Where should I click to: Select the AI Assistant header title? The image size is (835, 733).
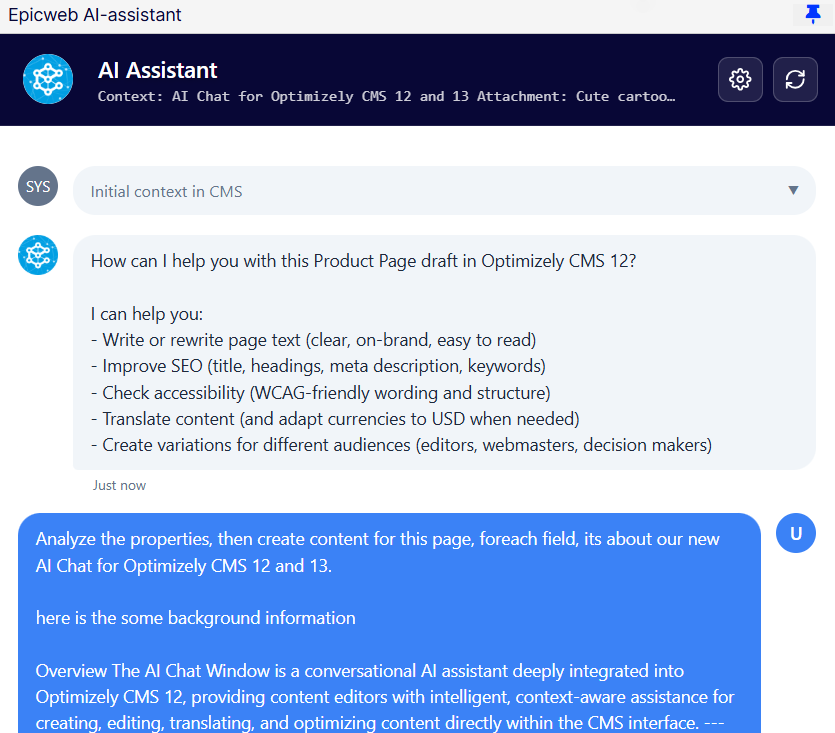156,70
